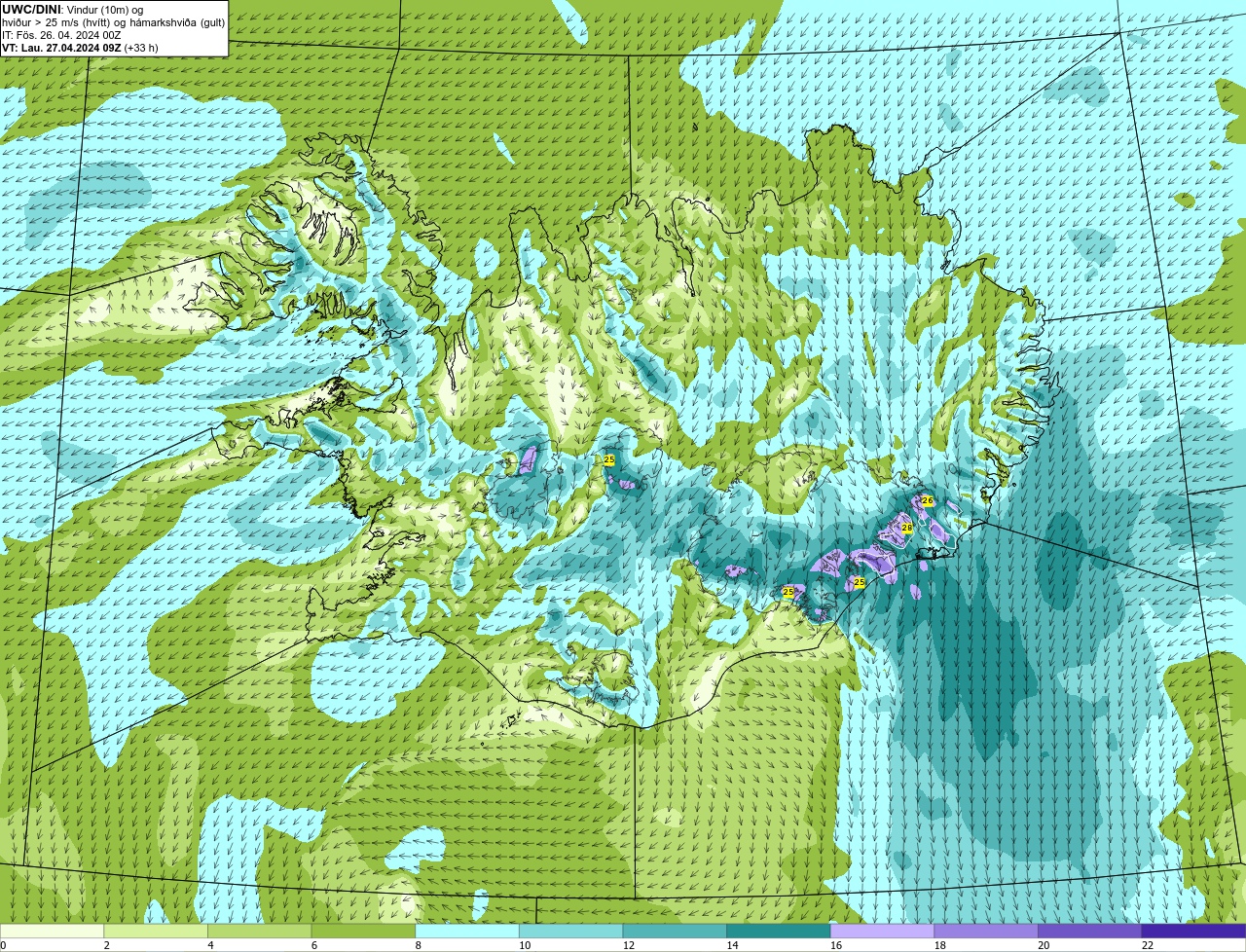Click the yellow gust label '28'
1246x952 pixels.
coord(907,528)
